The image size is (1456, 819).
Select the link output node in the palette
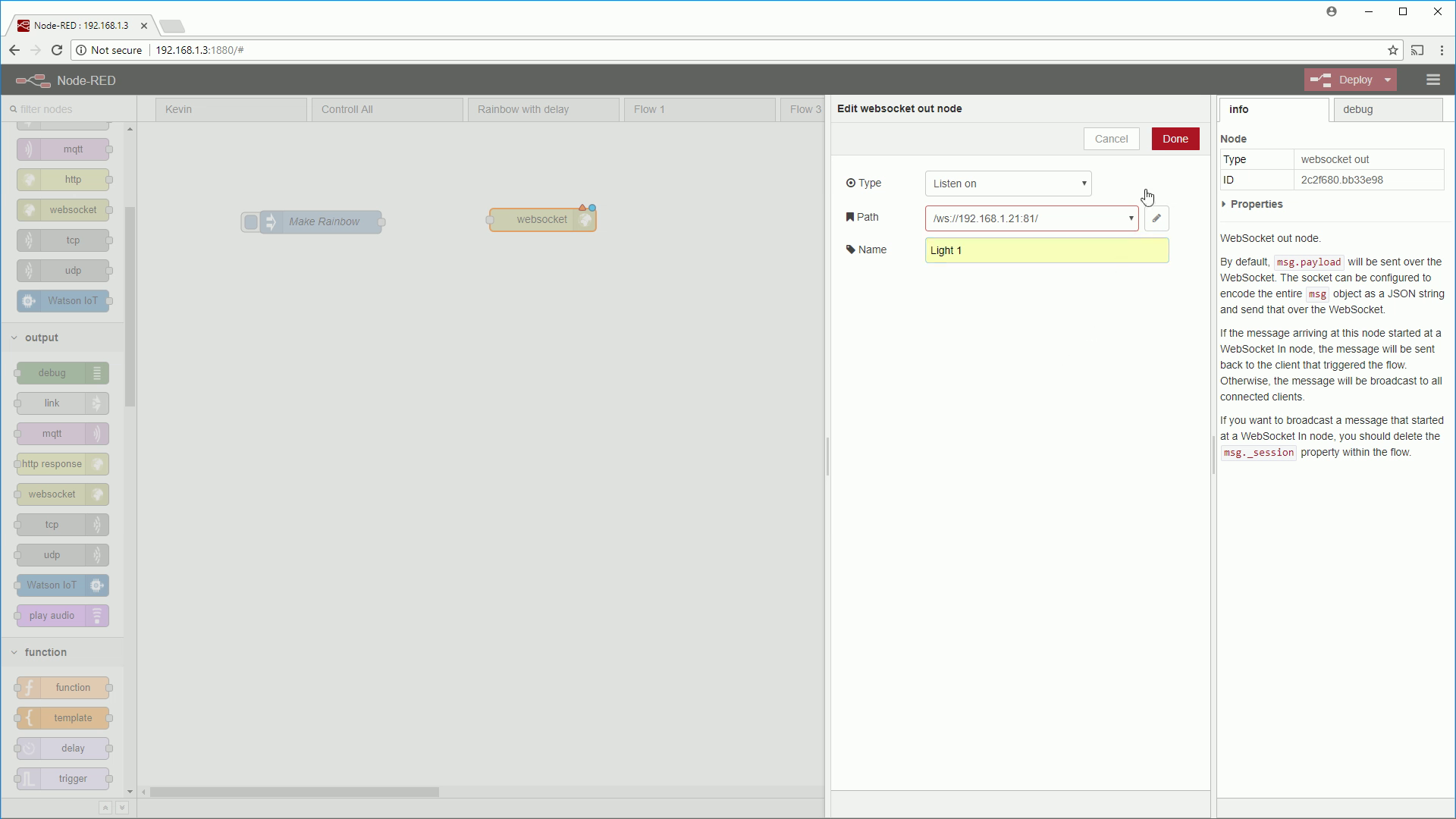pos(63,403)
